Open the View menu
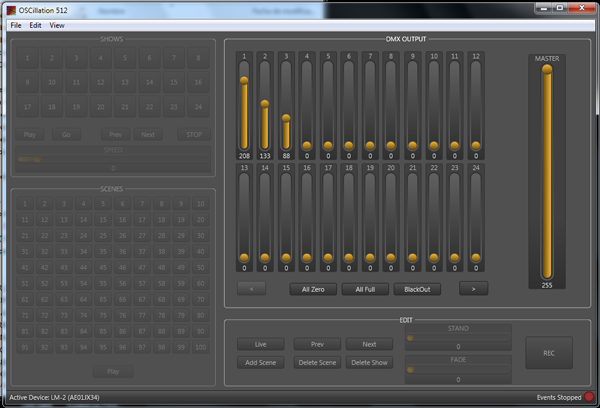Viewport: 600px width, 408px height. (x=57, y=24)
